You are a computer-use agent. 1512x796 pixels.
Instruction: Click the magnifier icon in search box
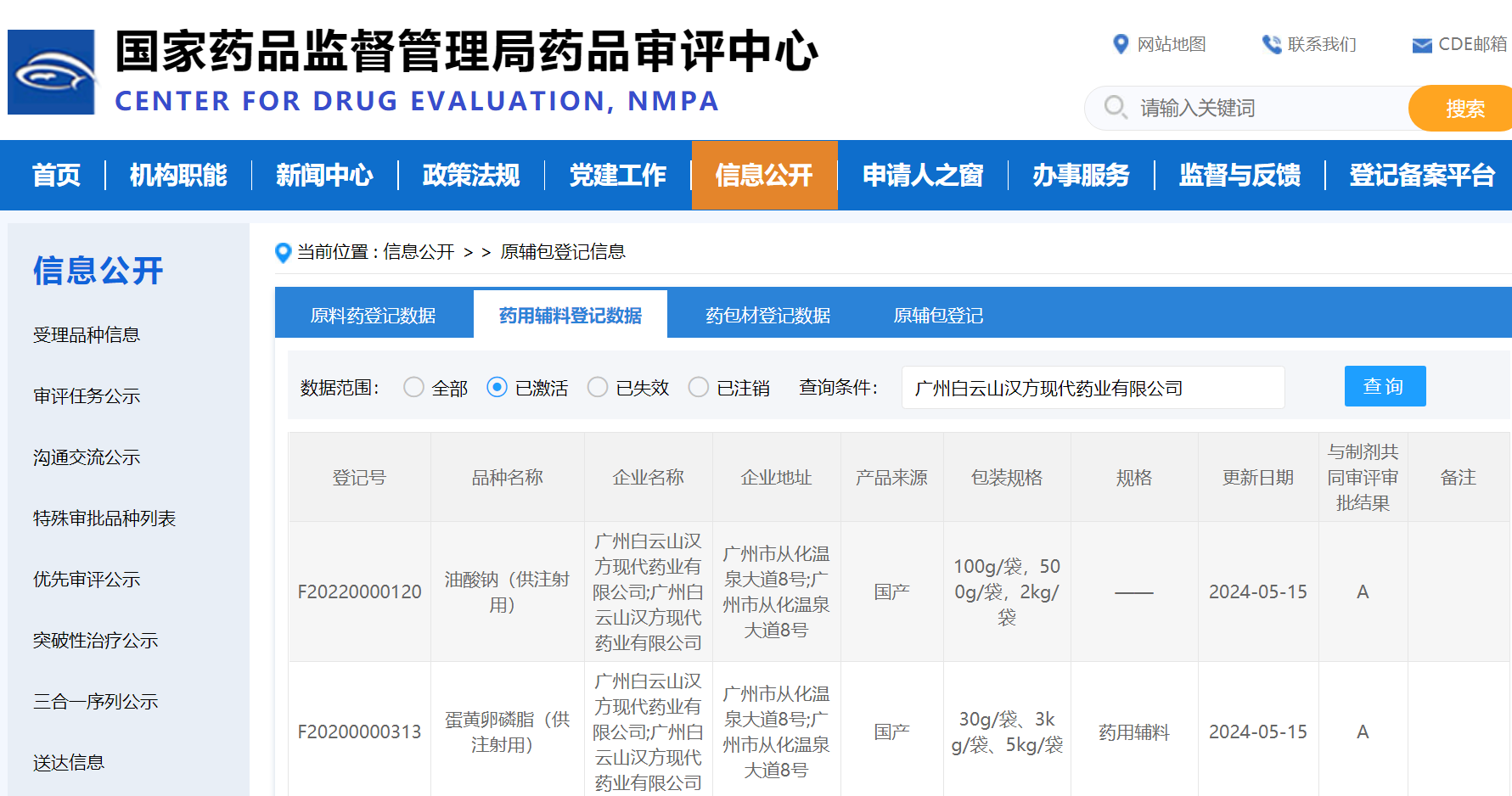pyautogui.click(x=1115, y=108)
